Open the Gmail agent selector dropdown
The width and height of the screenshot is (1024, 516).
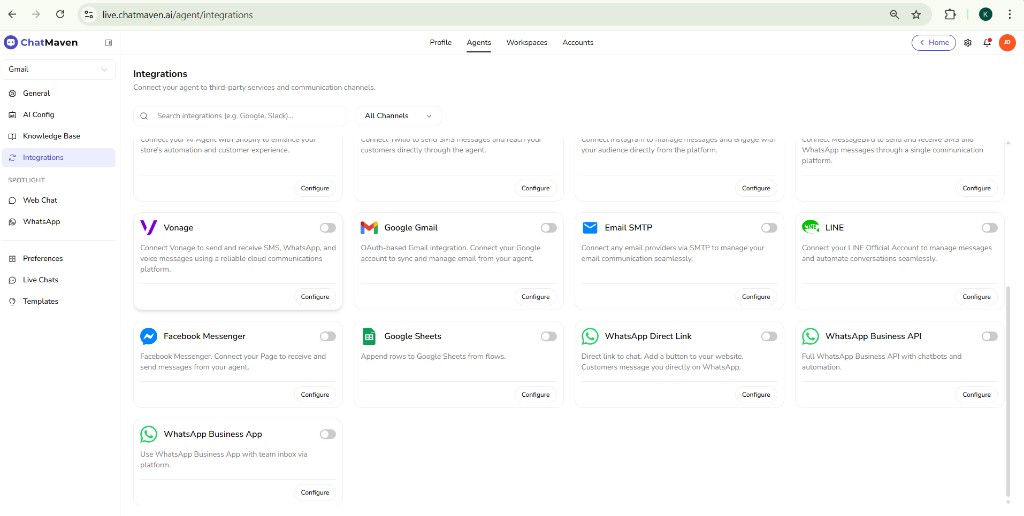point(59,69)
